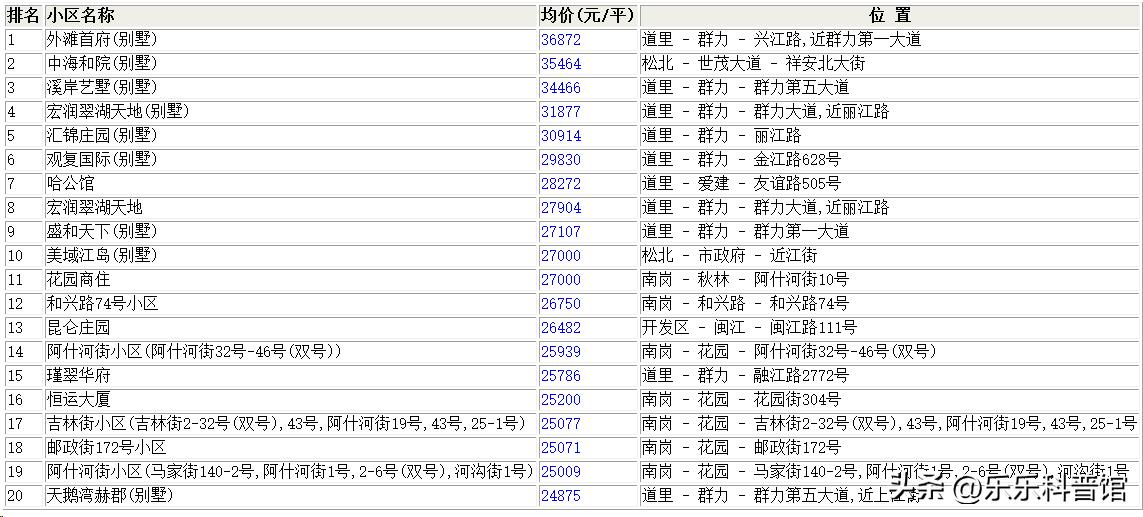Open price link 28272
The height and width of the screenshot is (517, 1143).
(x=561, y=184)
